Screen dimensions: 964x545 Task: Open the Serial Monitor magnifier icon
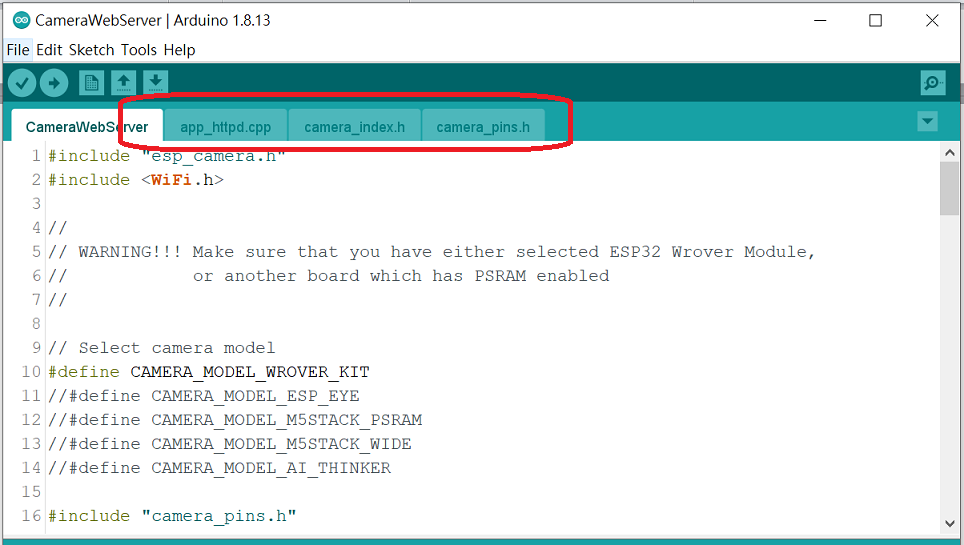[x=933, y=82]
